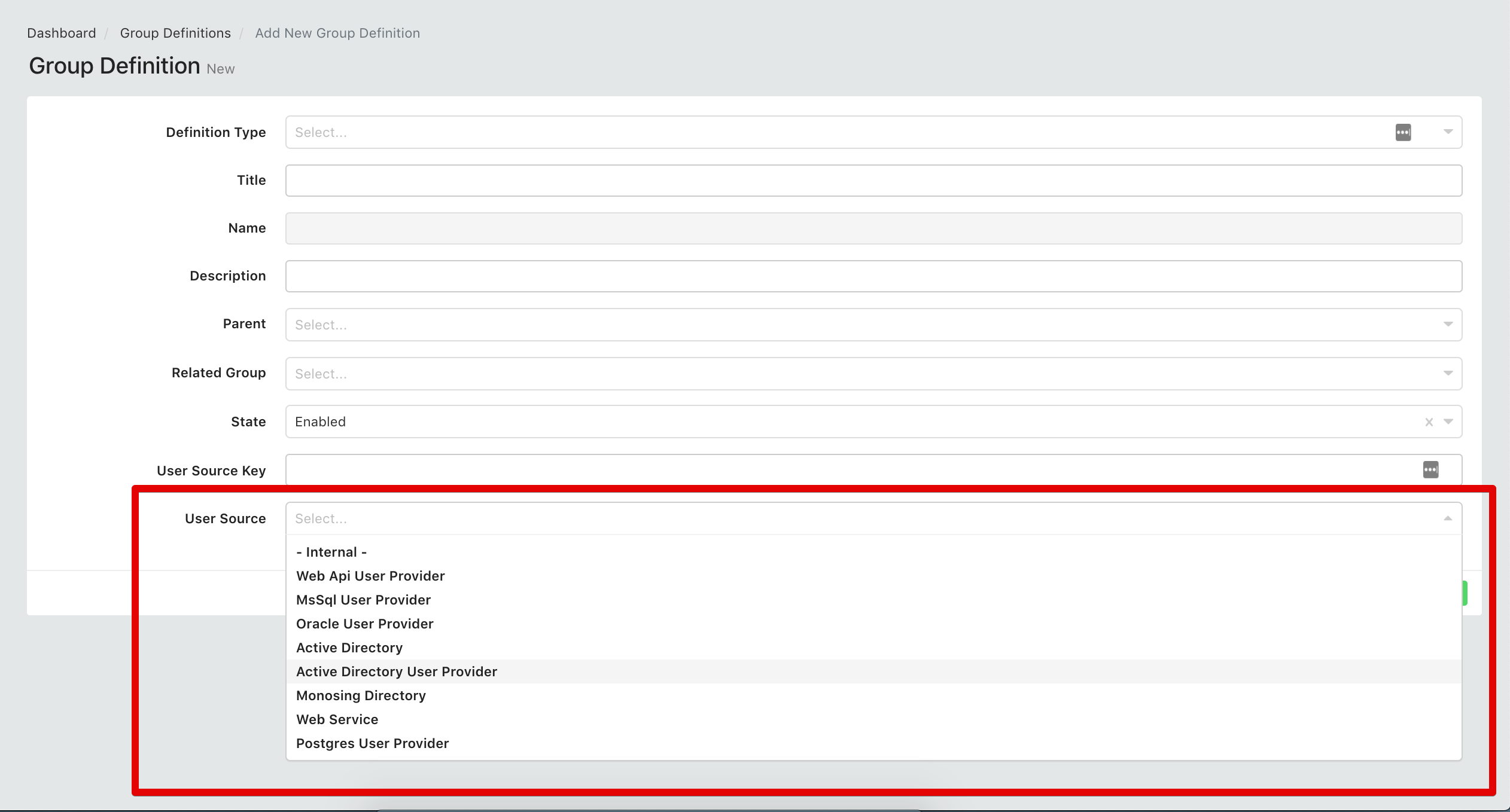This screenshot has width=1510, height=812.
Task: Choose Active Directory User Provider
Action: click(397, 671)
